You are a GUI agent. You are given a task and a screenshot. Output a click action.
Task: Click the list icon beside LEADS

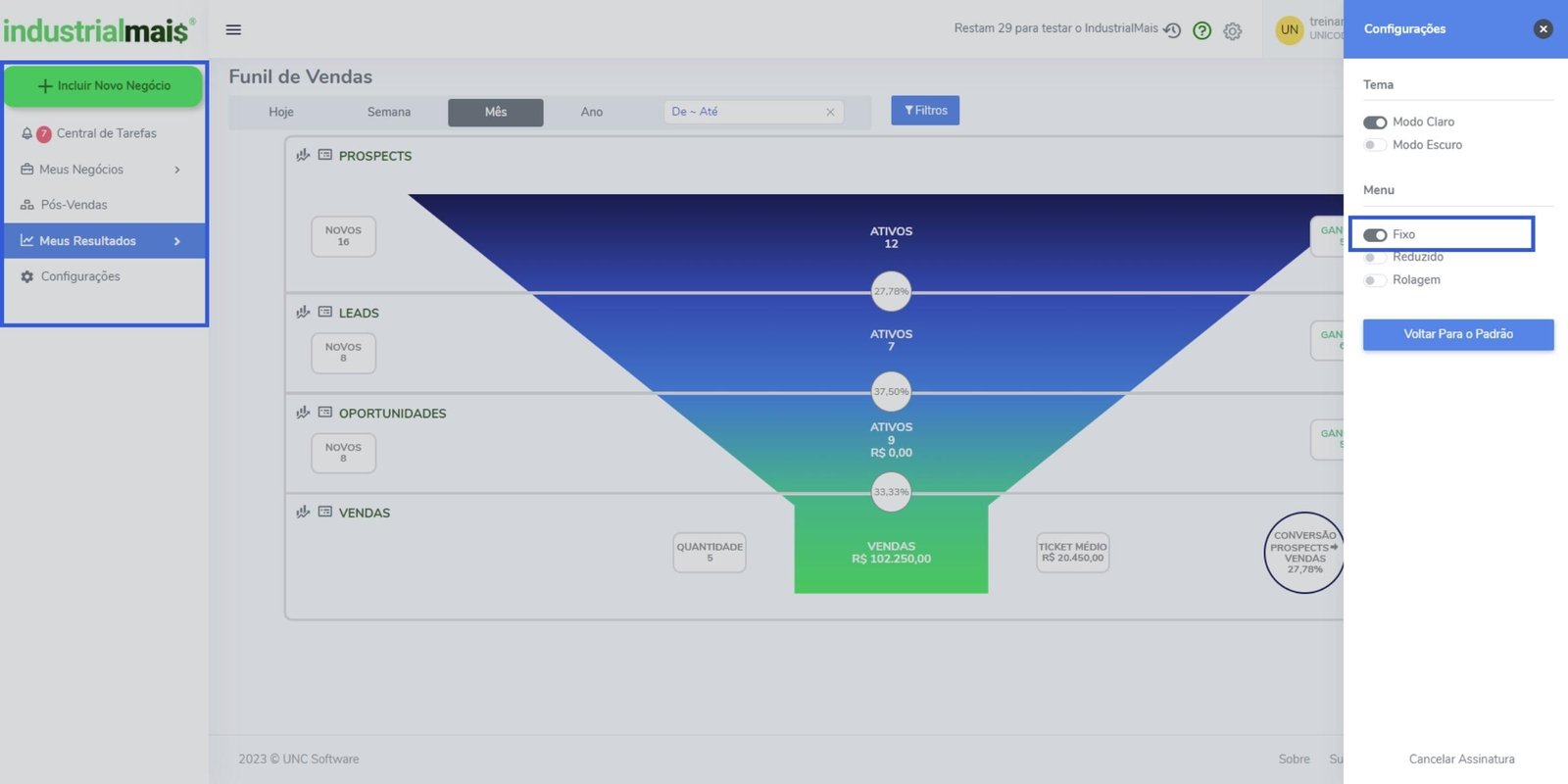[x=325, y=313]
